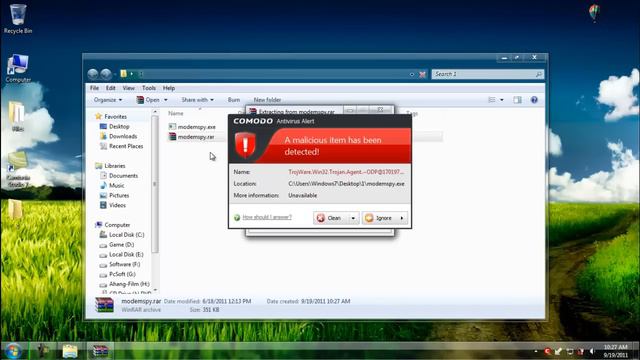Click the Comodo tray icon
Screen dimensions: 640x360
(547, 351)
